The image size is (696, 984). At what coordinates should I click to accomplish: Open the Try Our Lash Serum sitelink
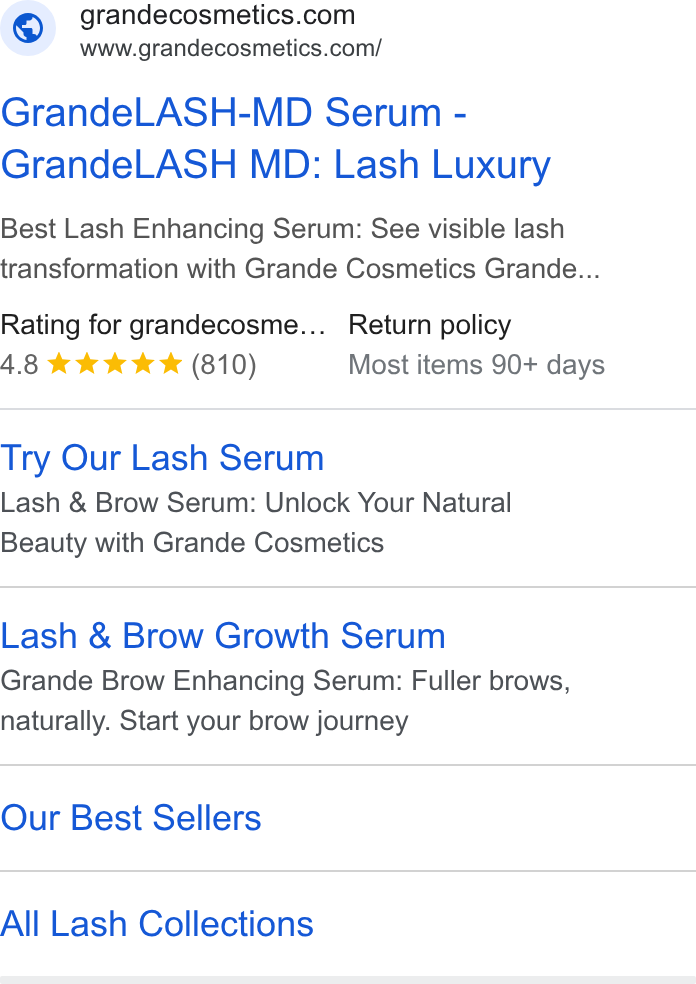[x=163, y=458]
